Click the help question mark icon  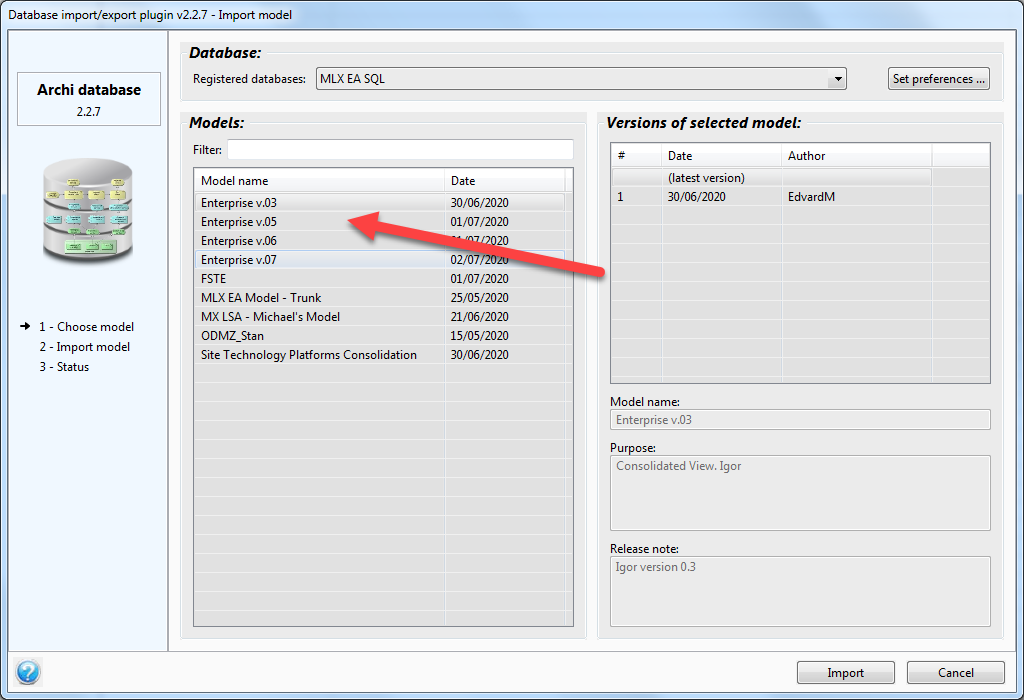pos(28,673)
